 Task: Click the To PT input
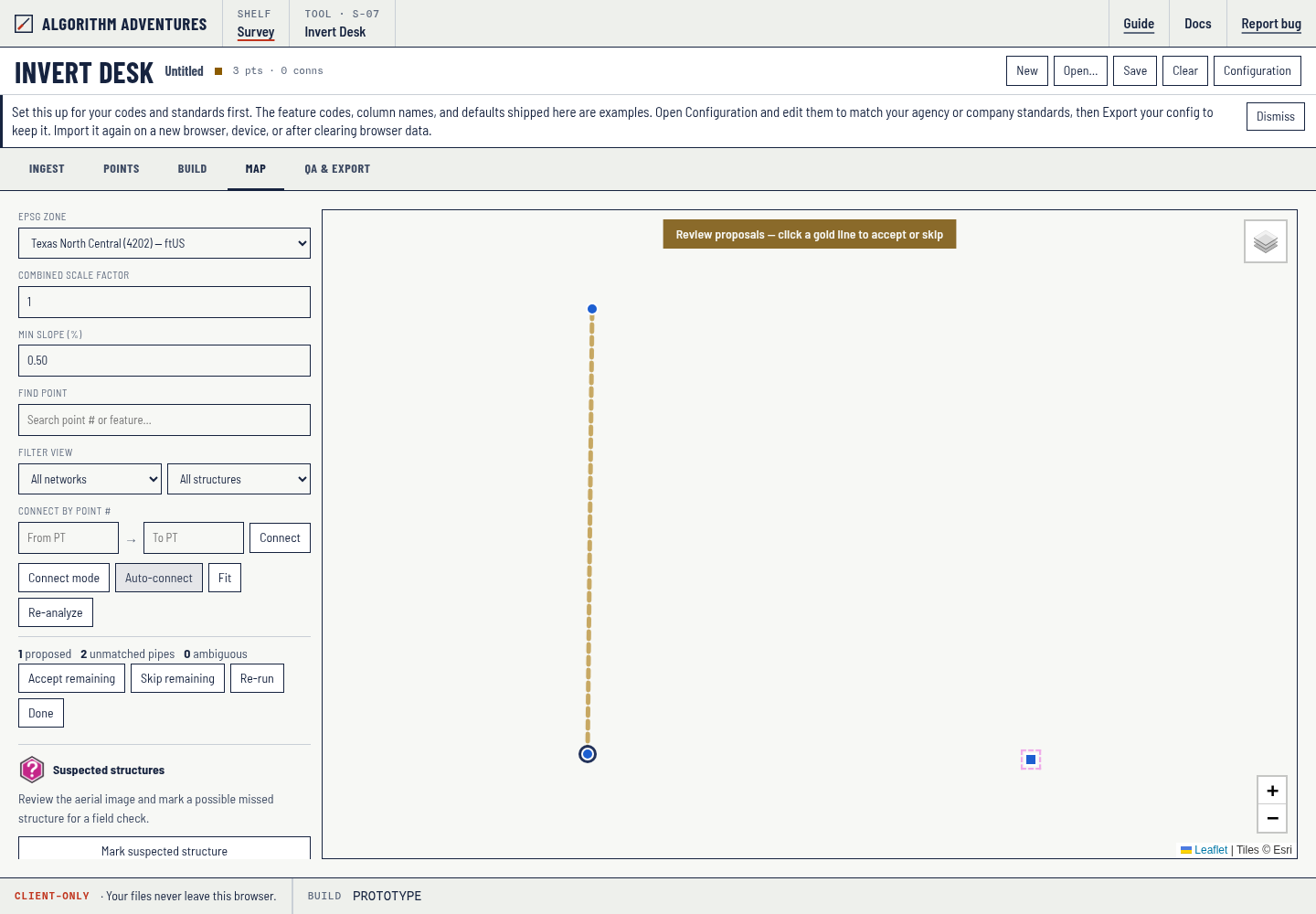coord(194,537)
